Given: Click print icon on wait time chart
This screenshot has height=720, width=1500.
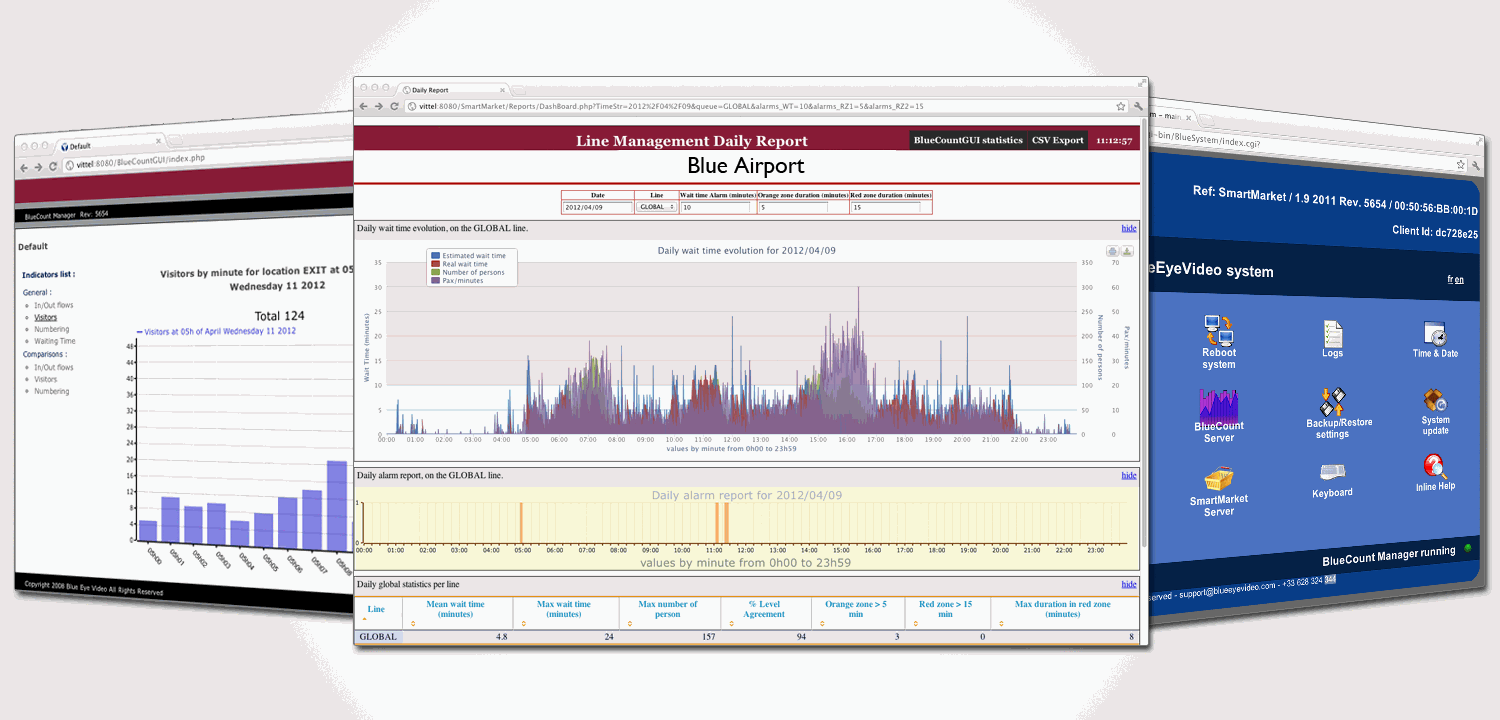Looking at the screenshot, I should pos(1112,251).
